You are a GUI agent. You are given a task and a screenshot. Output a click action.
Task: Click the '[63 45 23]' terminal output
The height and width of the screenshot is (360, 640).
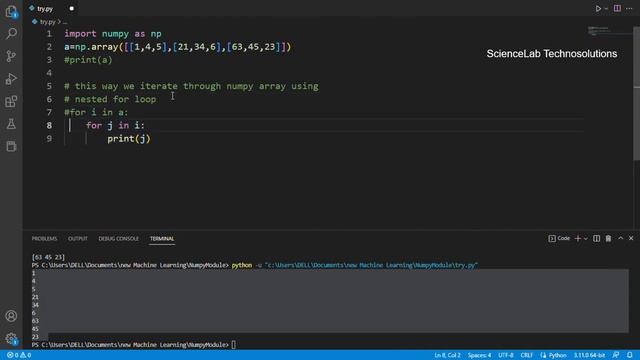48,257
